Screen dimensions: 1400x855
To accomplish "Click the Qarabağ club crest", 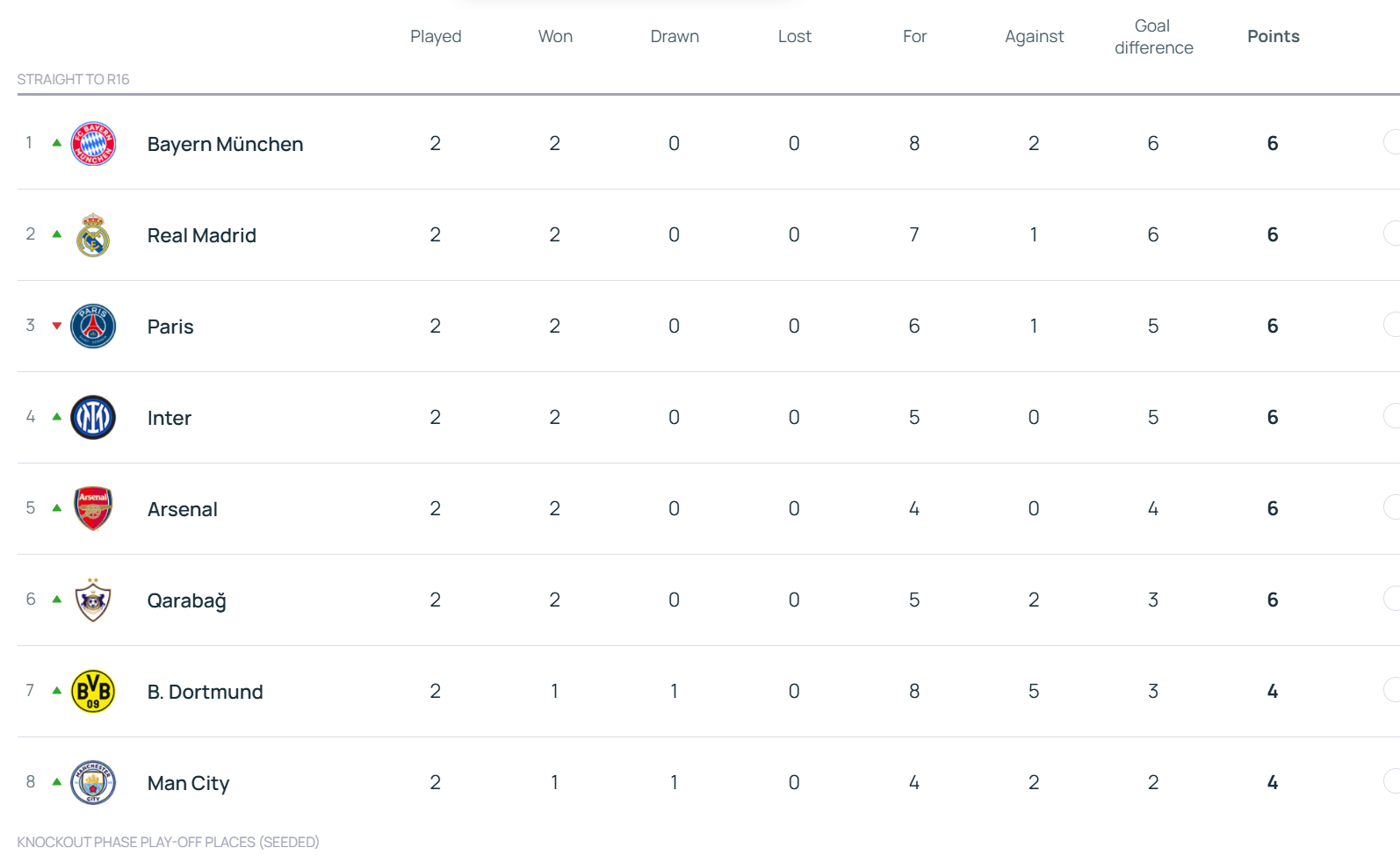I will coord(93,600).
